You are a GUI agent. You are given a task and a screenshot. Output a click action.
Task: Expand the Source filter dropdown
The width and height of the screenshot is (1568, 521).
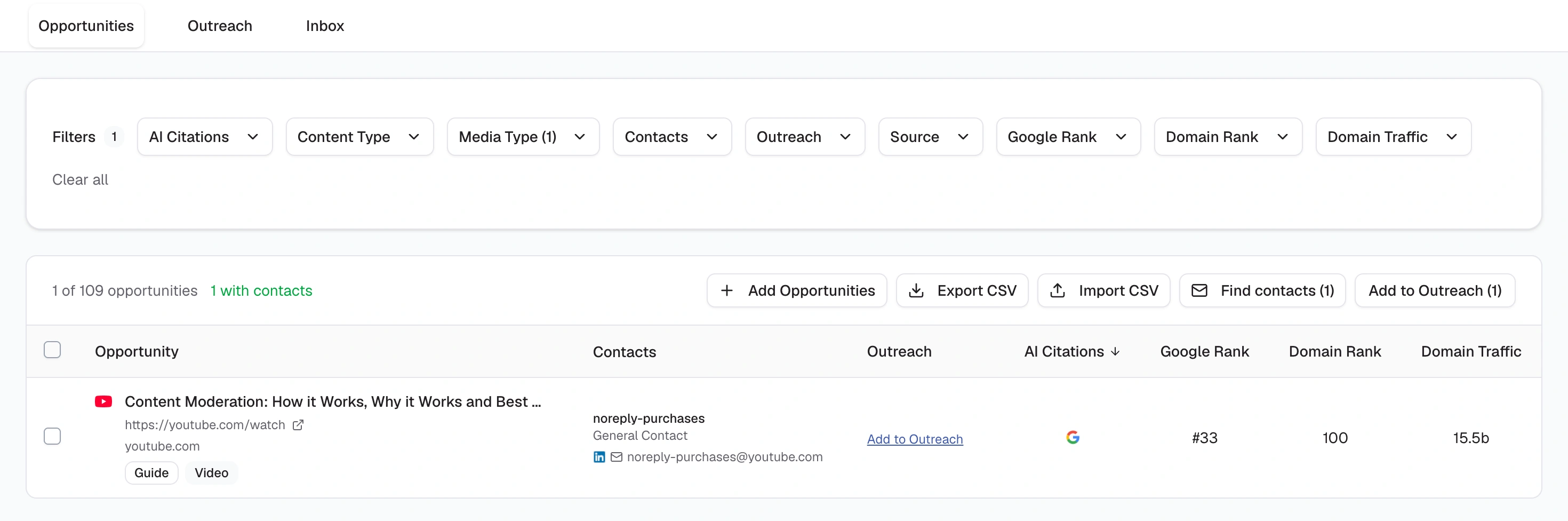click(x=930, y=137)
